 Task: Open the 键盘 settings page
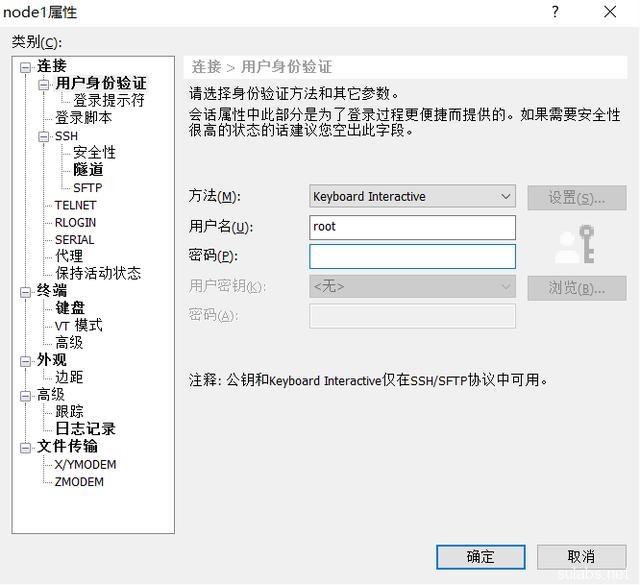coord(70,308)
